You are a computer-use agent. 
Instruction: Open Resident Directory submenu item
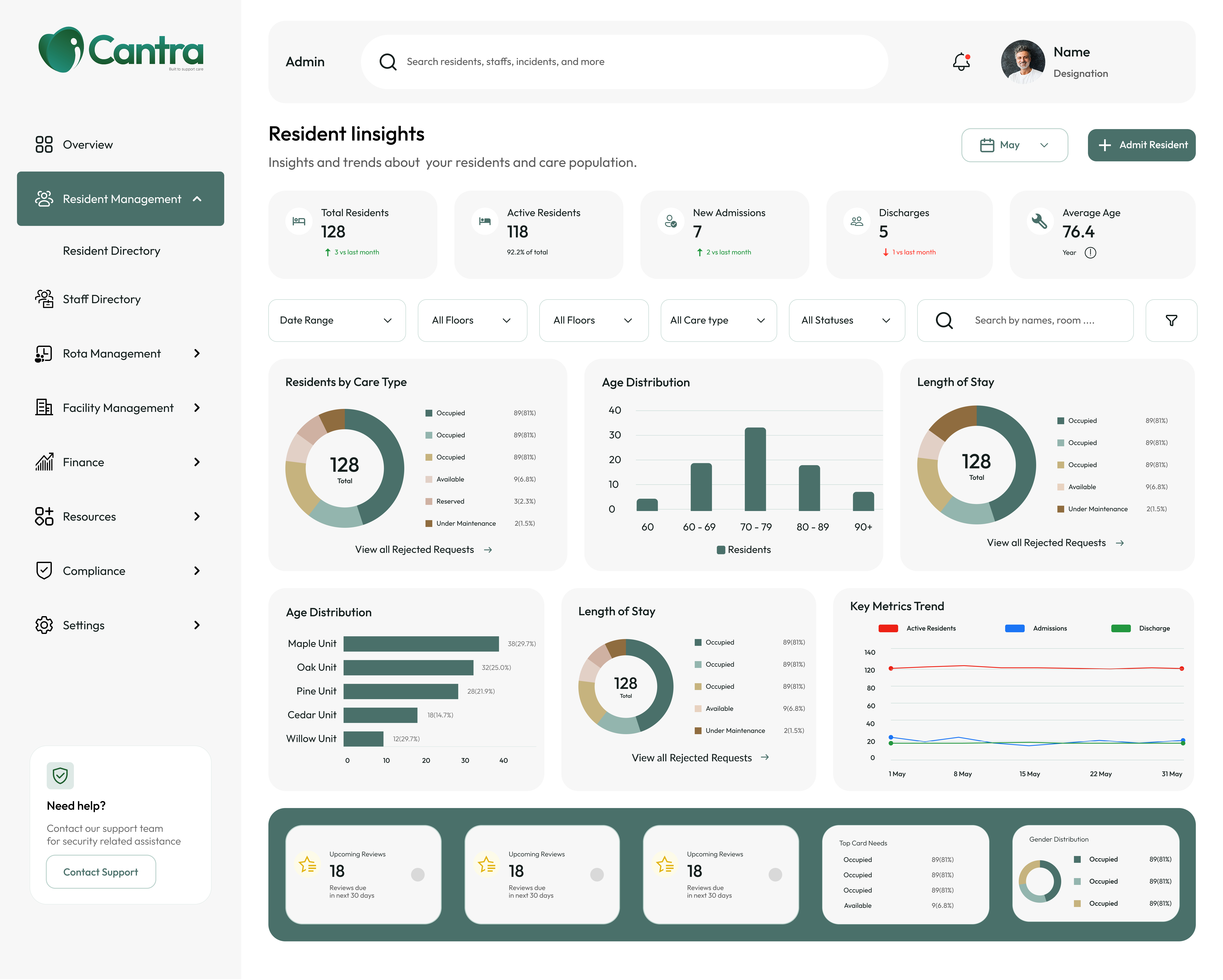point(112,251)
